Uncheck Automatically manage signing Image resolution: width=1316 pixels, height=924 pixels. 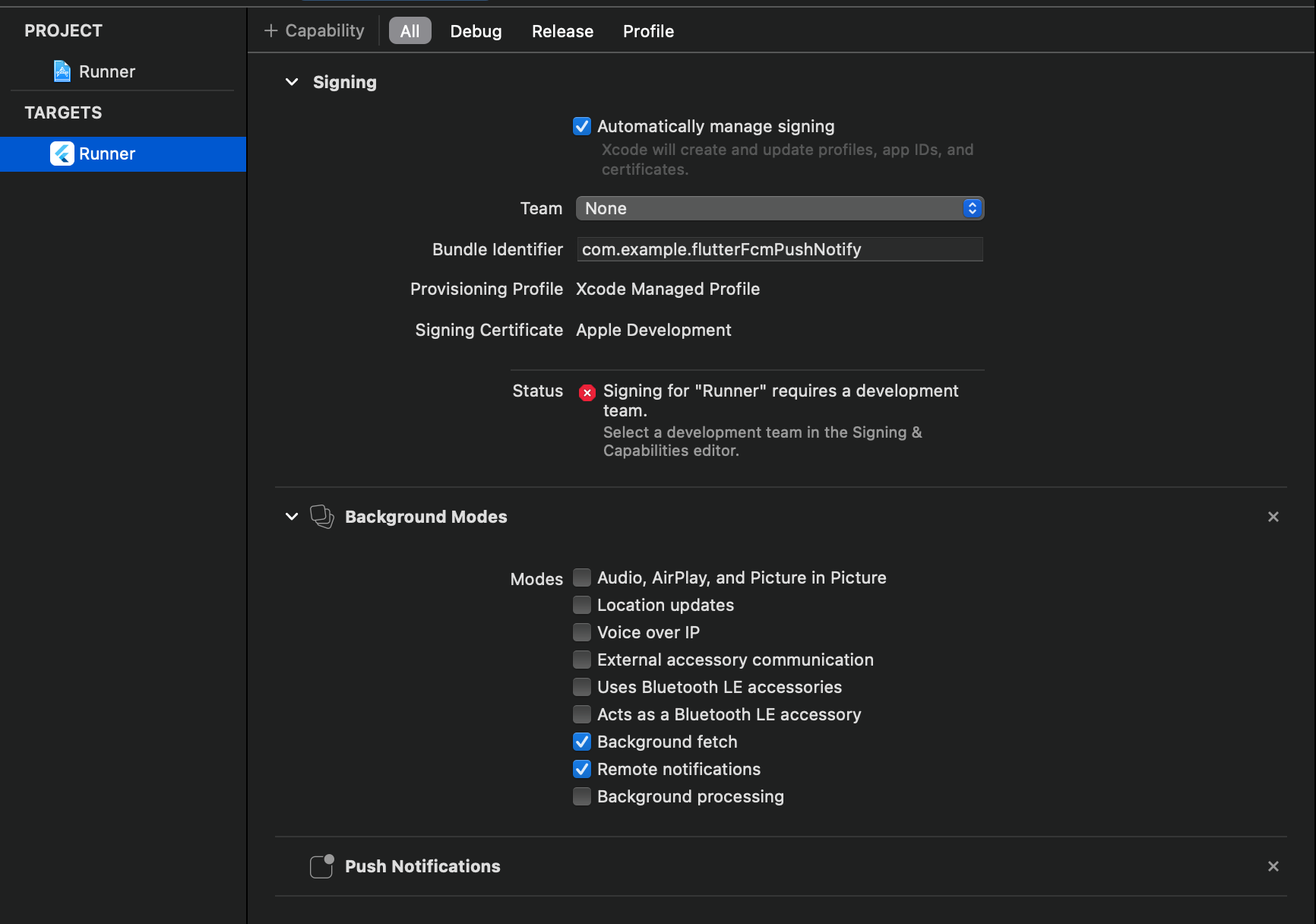(x=582, y=126)
